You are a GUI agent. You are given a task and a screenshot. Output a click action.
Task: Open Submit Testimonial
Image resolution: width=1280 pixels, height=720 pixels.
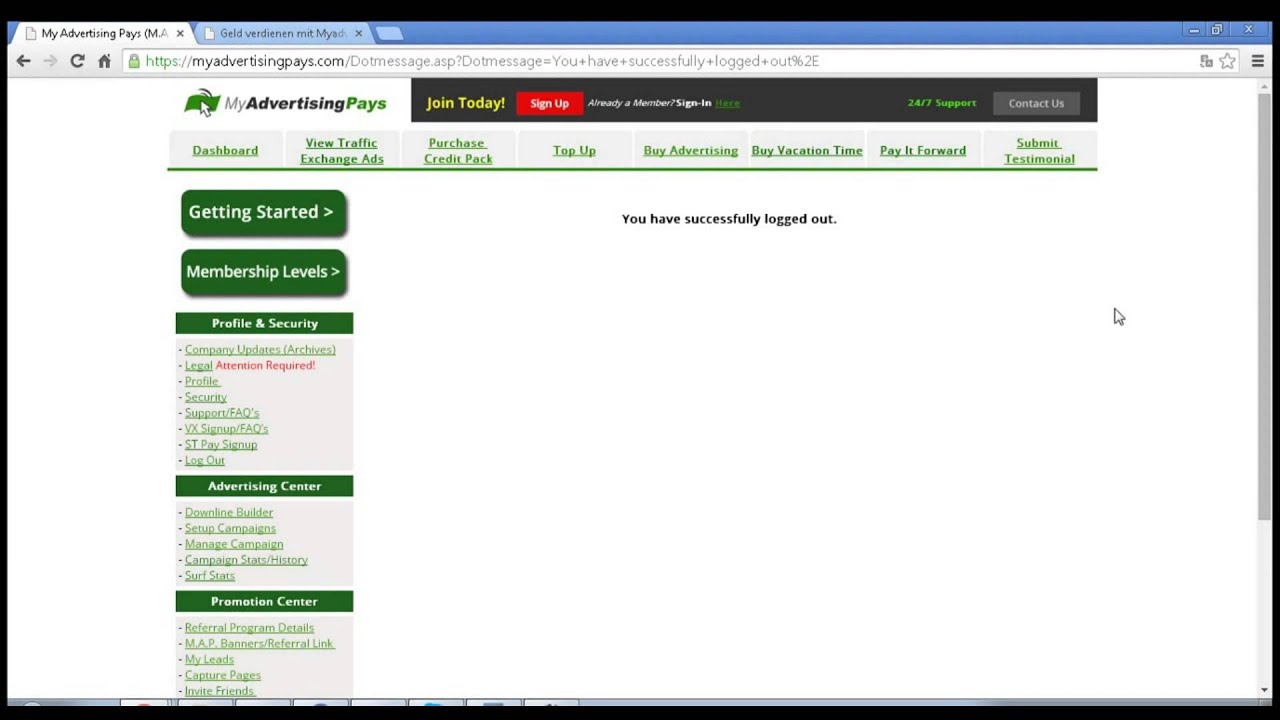1039,151
